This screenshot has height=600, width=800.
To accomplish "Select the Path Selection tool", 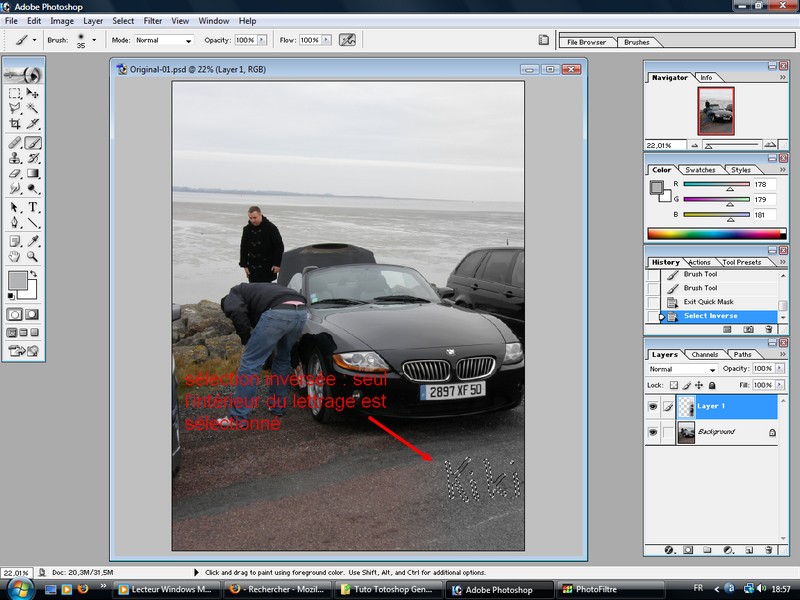I will click(x=15, y=207).
